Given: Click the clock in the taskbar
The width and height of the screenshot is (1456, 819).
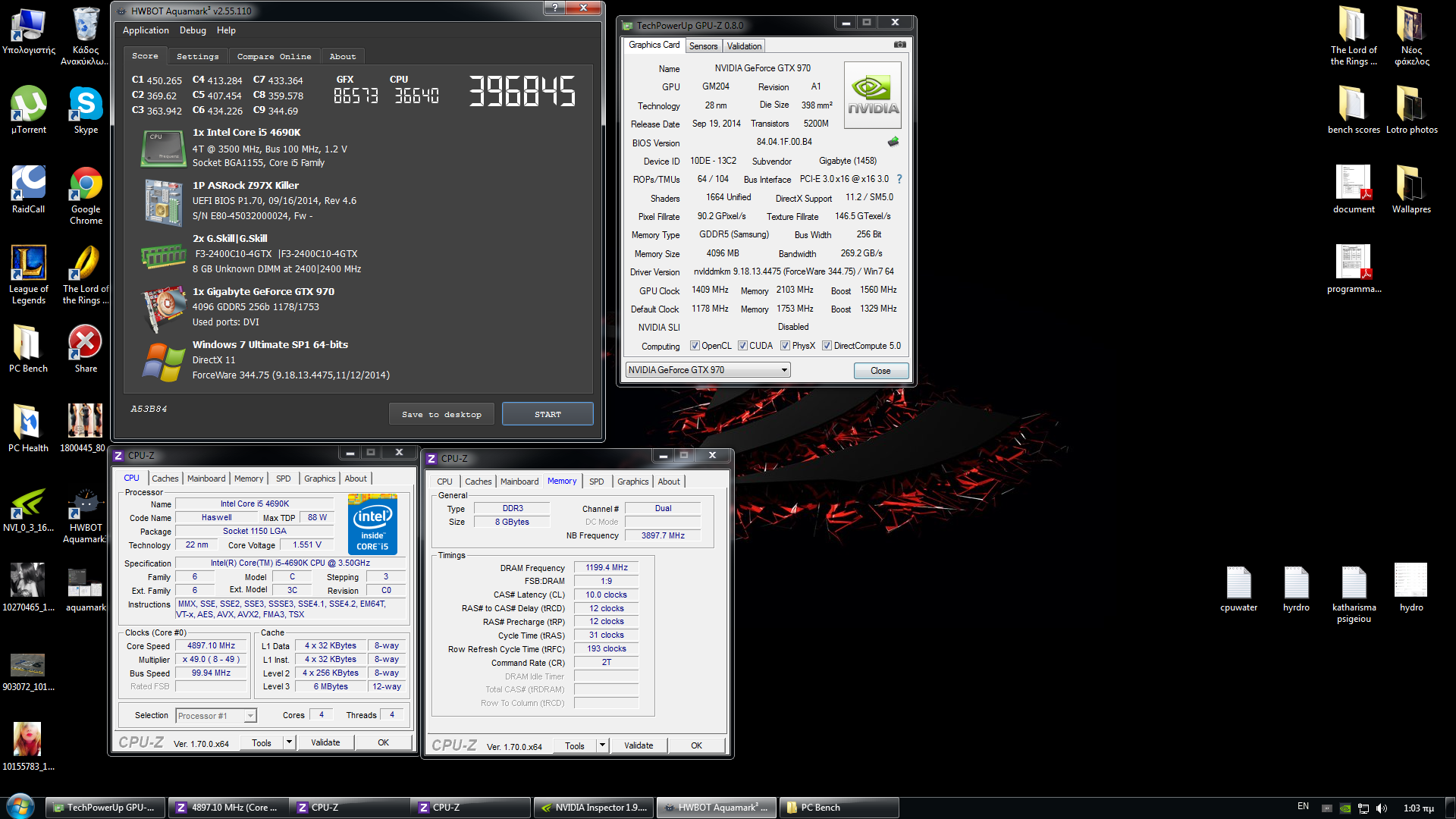Looking at the screenshot, I should pos(1418,808).
